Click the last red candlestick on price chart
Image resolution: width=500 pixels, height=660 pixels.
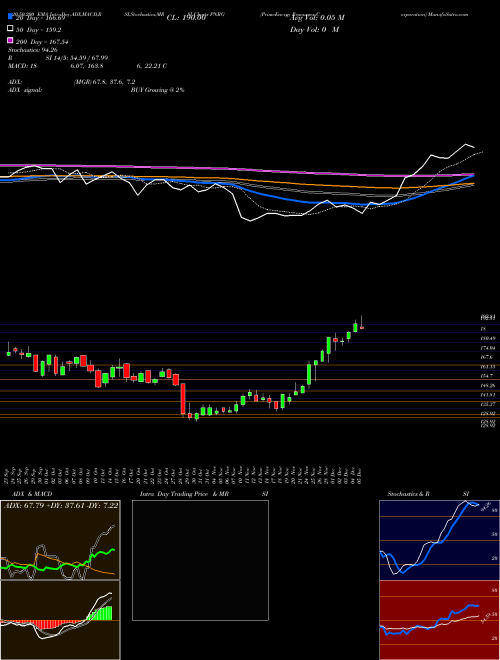point(362,327)
